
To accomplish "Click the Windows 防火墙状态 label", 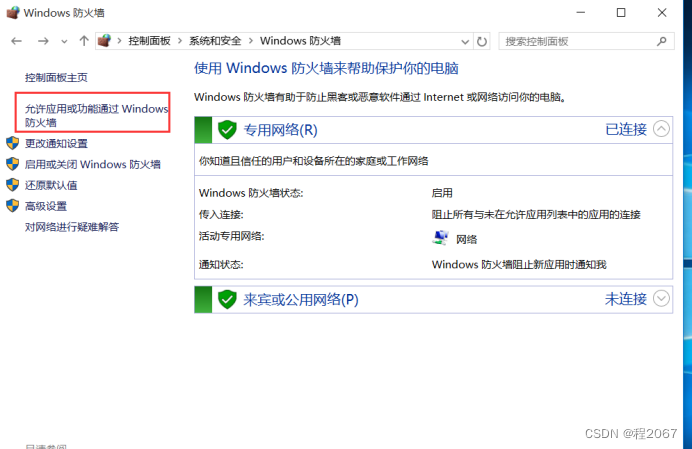I will [x=251, y=193].
